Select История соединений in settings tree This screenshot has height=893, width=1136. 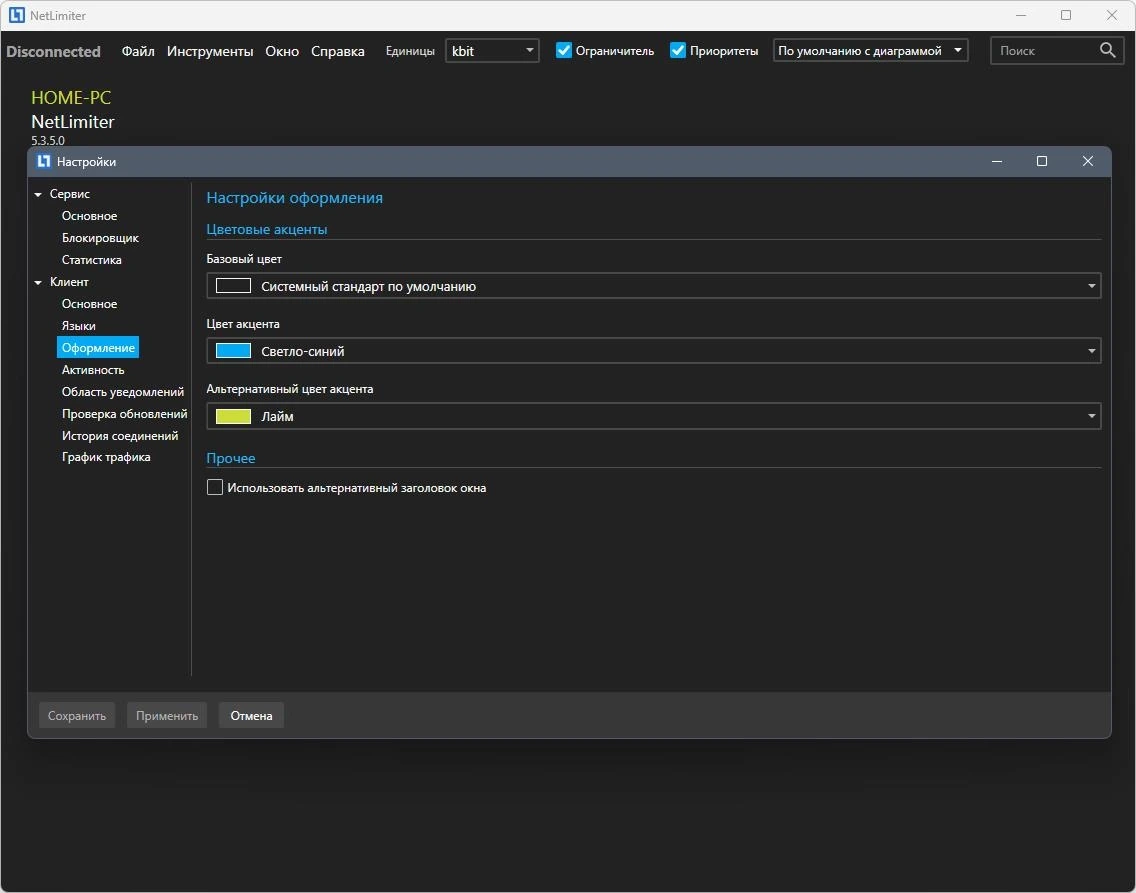120,435
